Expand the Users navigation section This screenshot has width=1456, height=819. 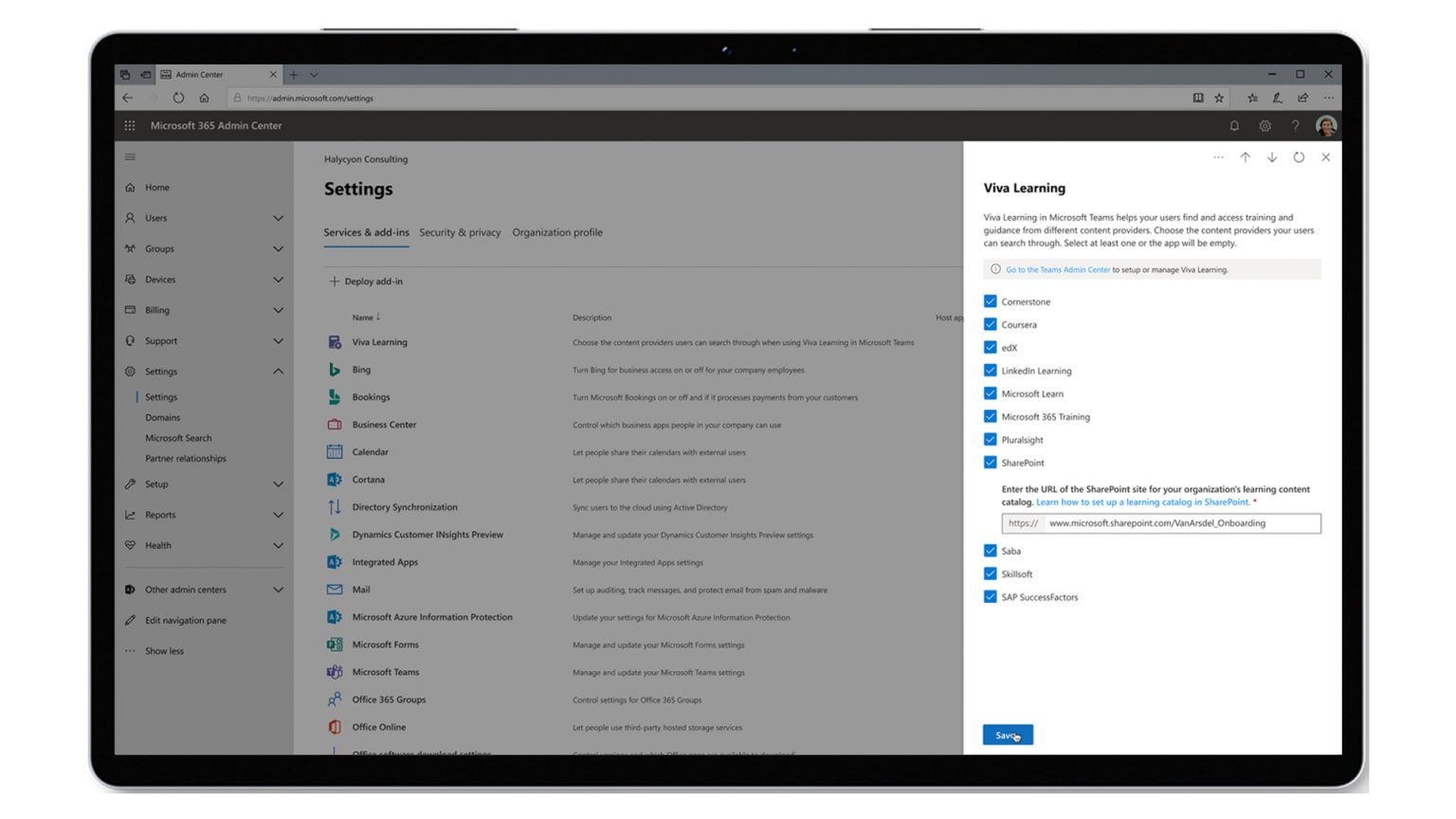[278, 218]
